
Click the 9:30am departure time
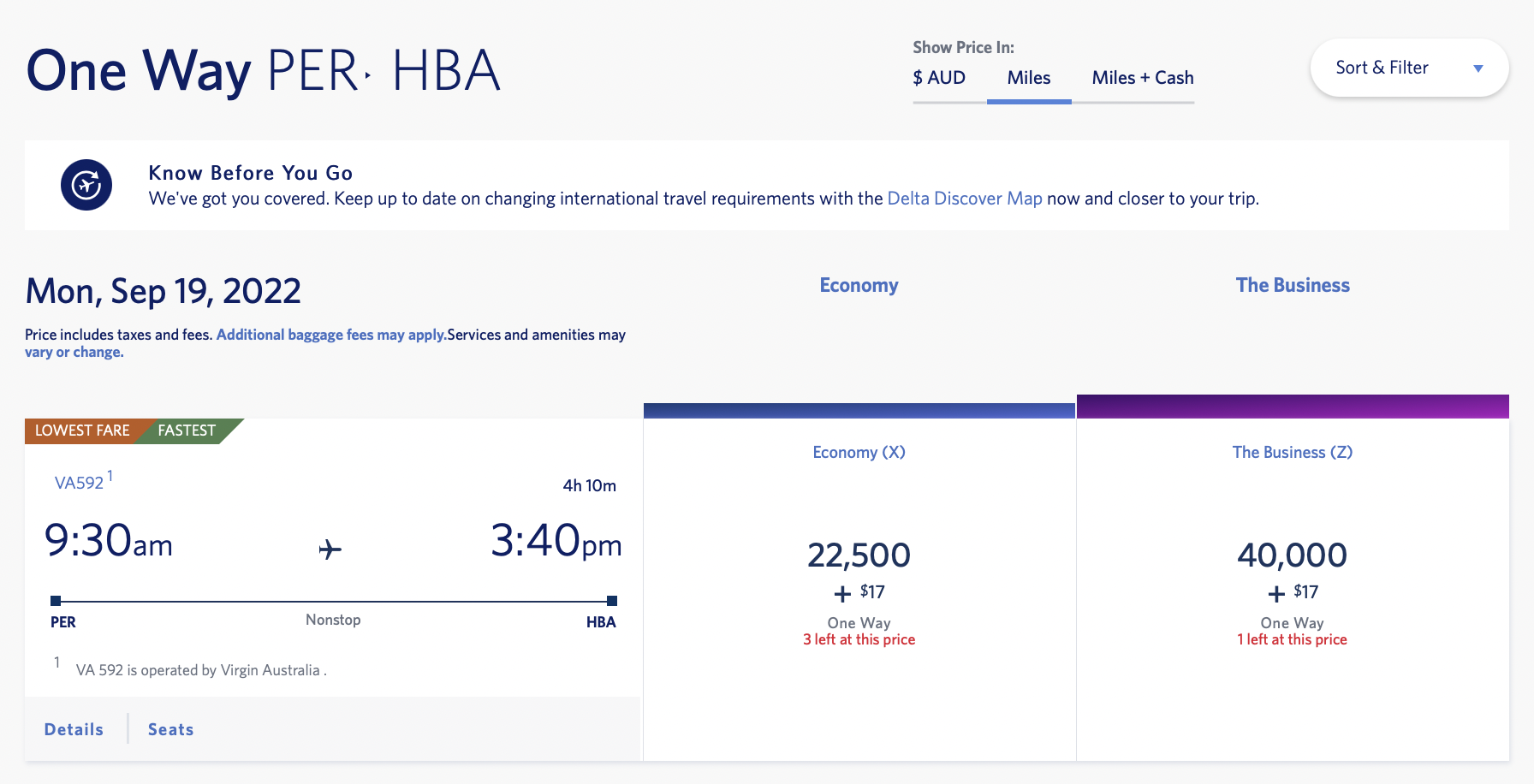(x=109, y=541)
